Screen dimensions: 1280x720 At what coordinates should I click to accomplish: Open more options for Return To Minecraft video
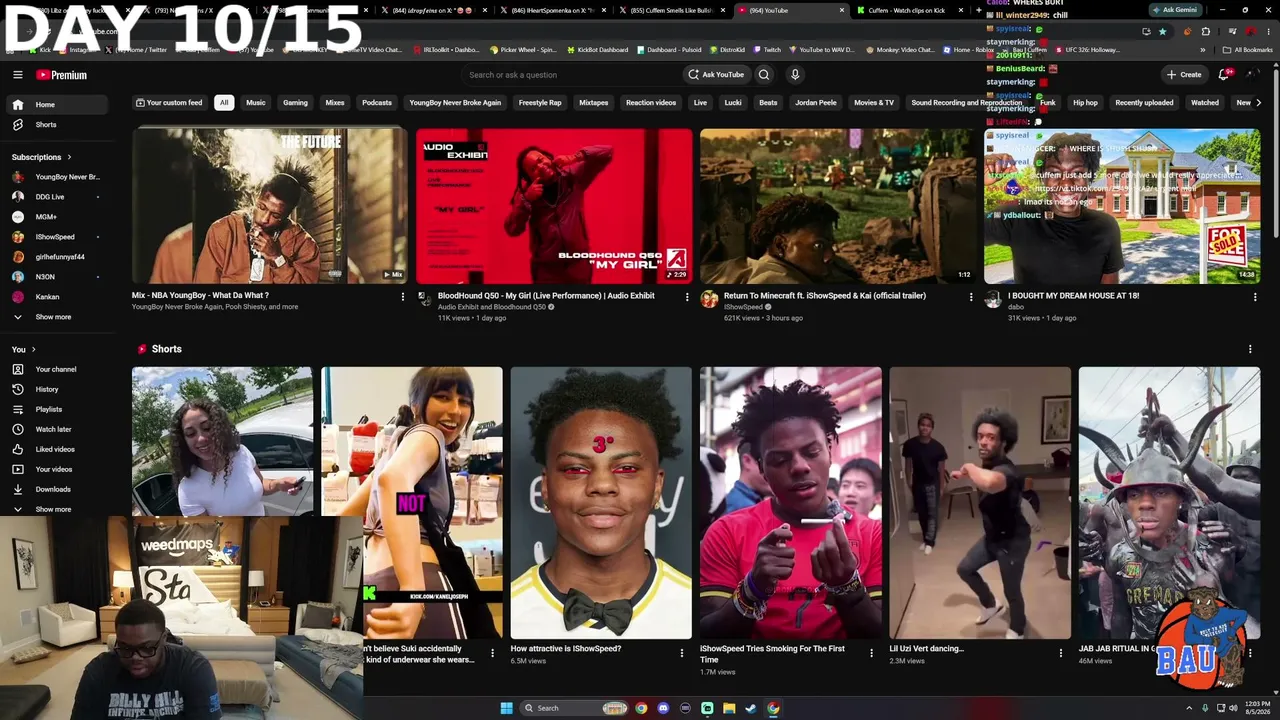coord(971,297)
